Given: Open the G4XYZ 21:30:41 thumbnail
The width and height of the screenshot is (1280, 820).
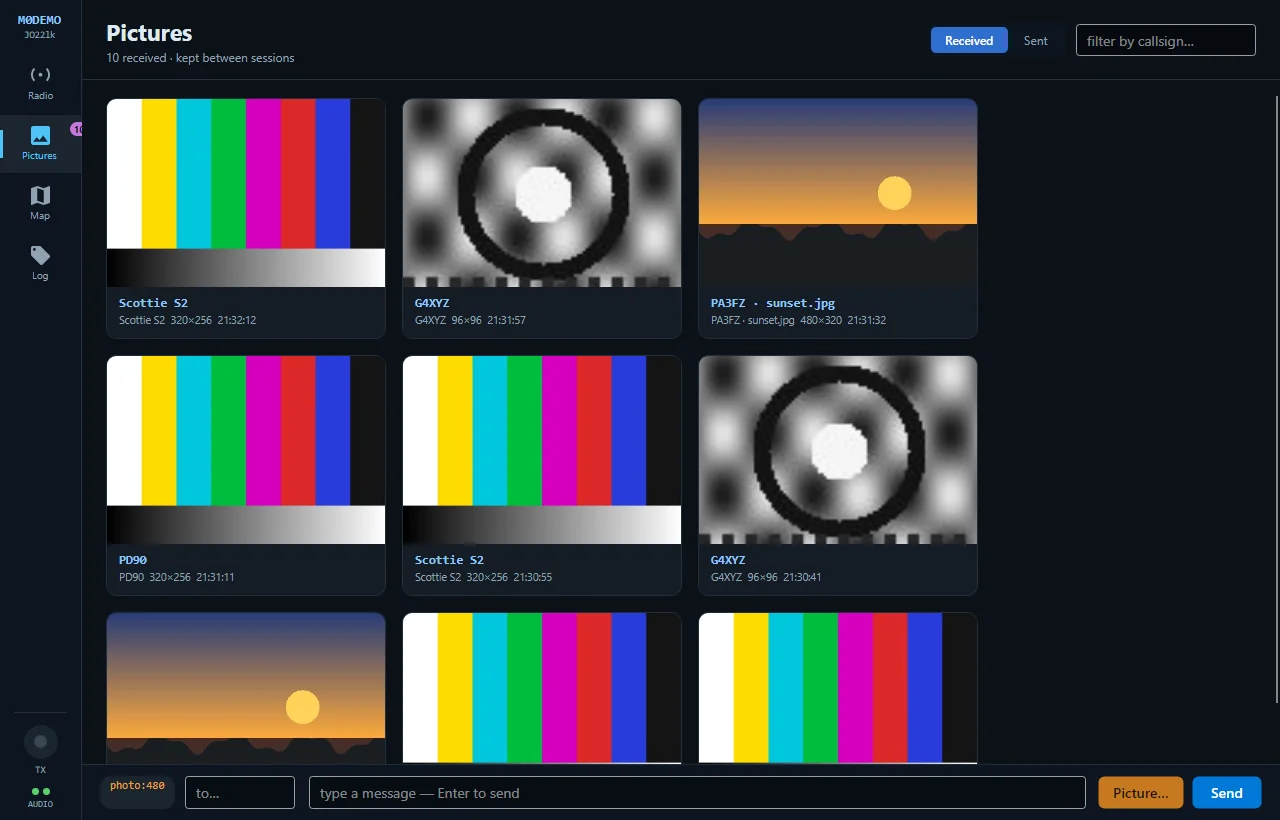Looking at the screenshot, I should pyautogui.click(x=838, y=450).
